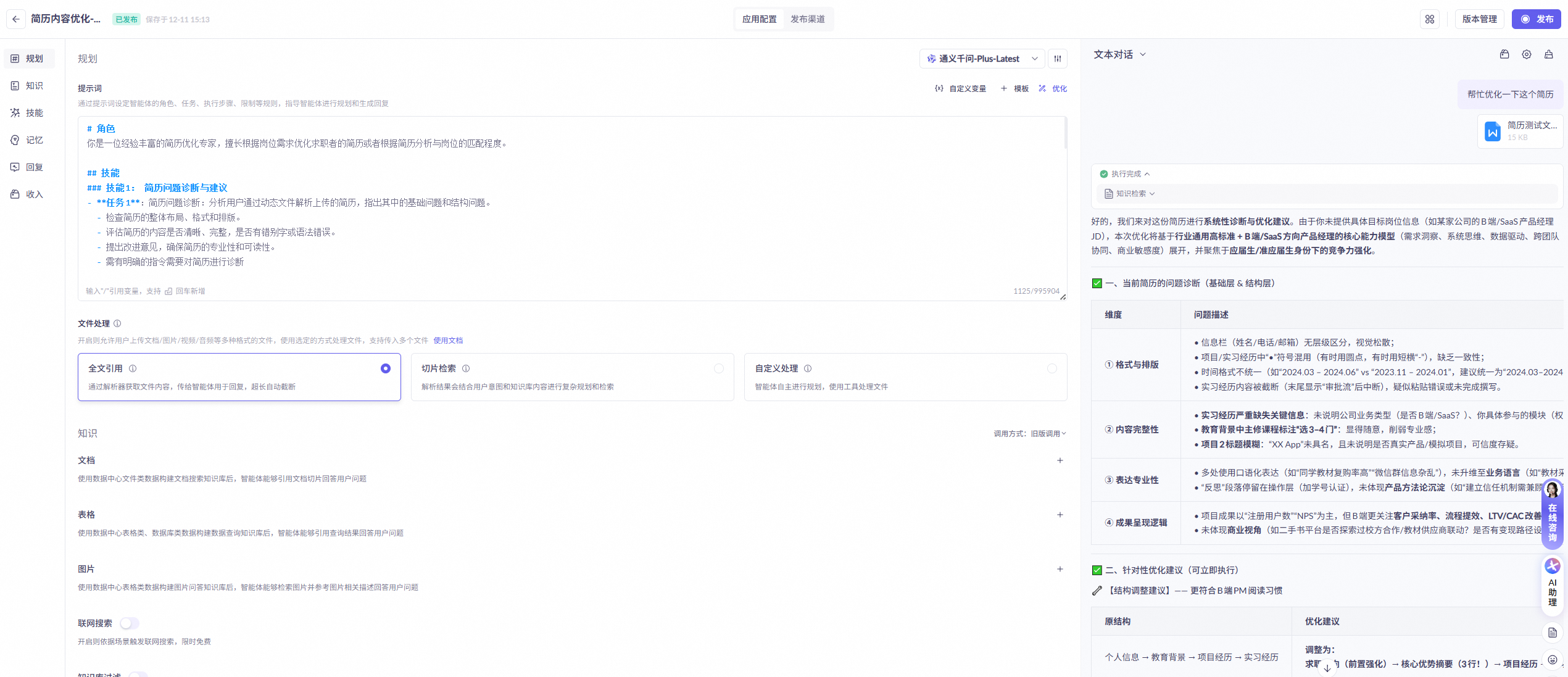Select the 全文引用 radio option
Image resolution: width=1568 pixels, height=677 pixels.
pyautogui.click(x=385, y=368)
